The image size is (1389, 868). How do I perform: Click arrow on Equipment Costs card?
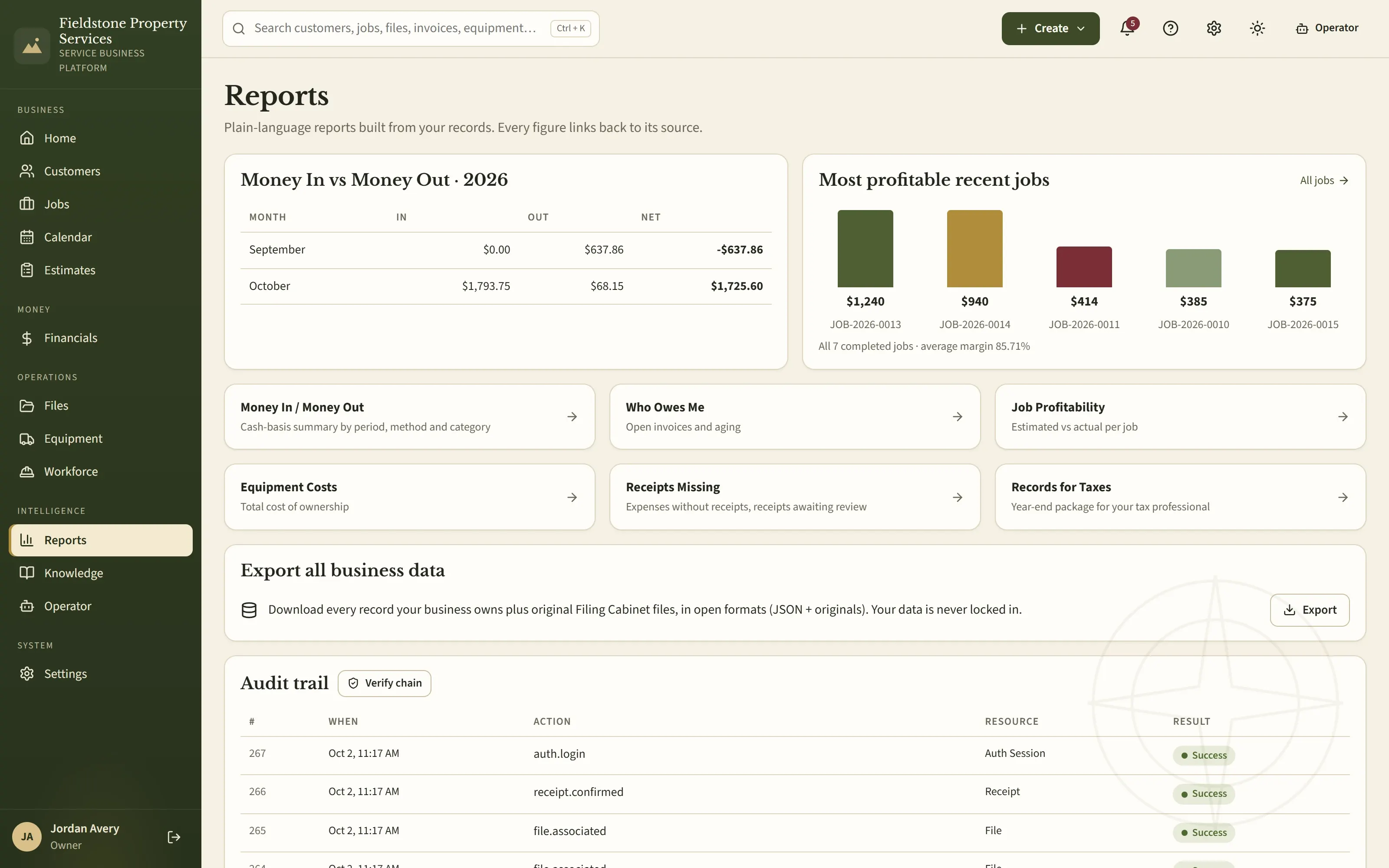tap(572, 497)
